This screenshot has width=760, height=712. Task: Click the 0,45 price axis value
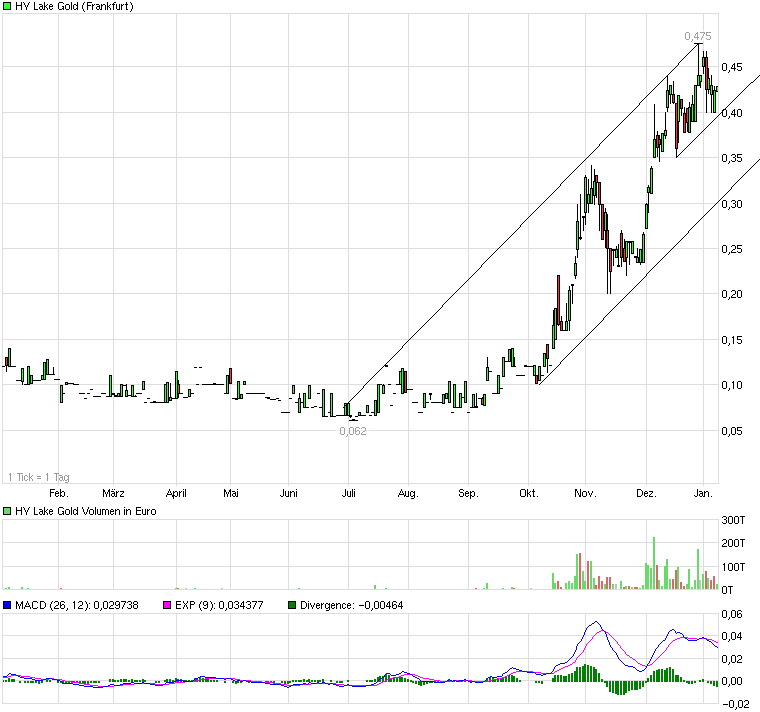click(x=732, y=67)
